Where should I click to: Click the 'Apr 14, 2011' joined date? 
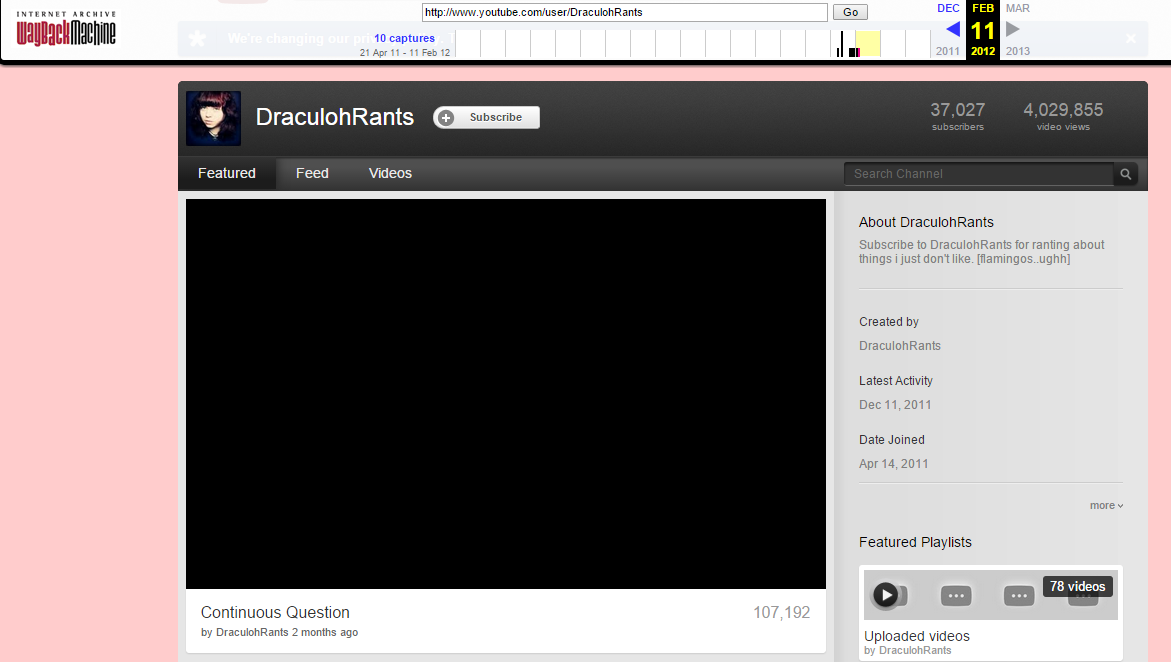tap(894, 464)
